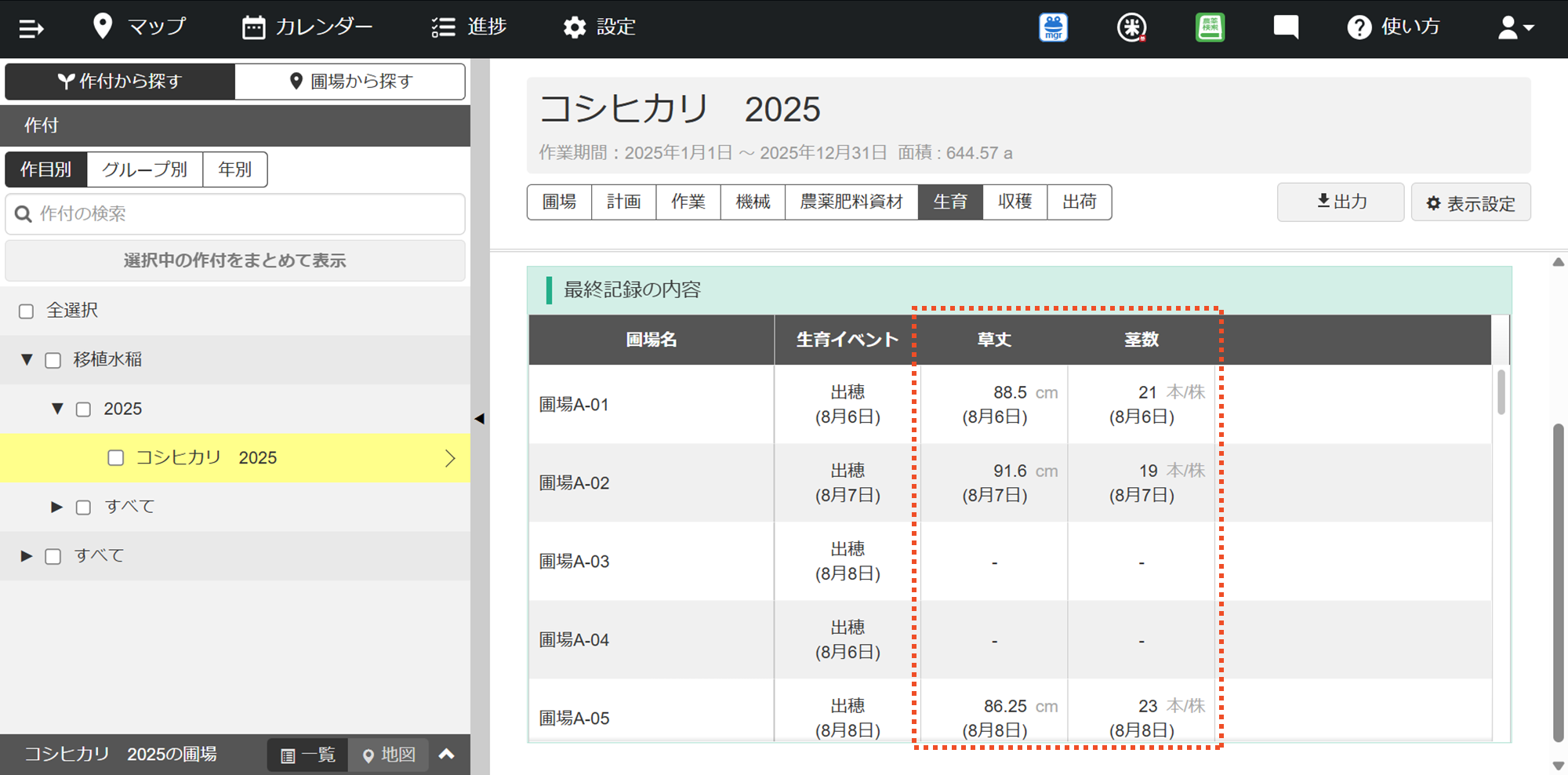Show field list with 一覧 button

308,755
